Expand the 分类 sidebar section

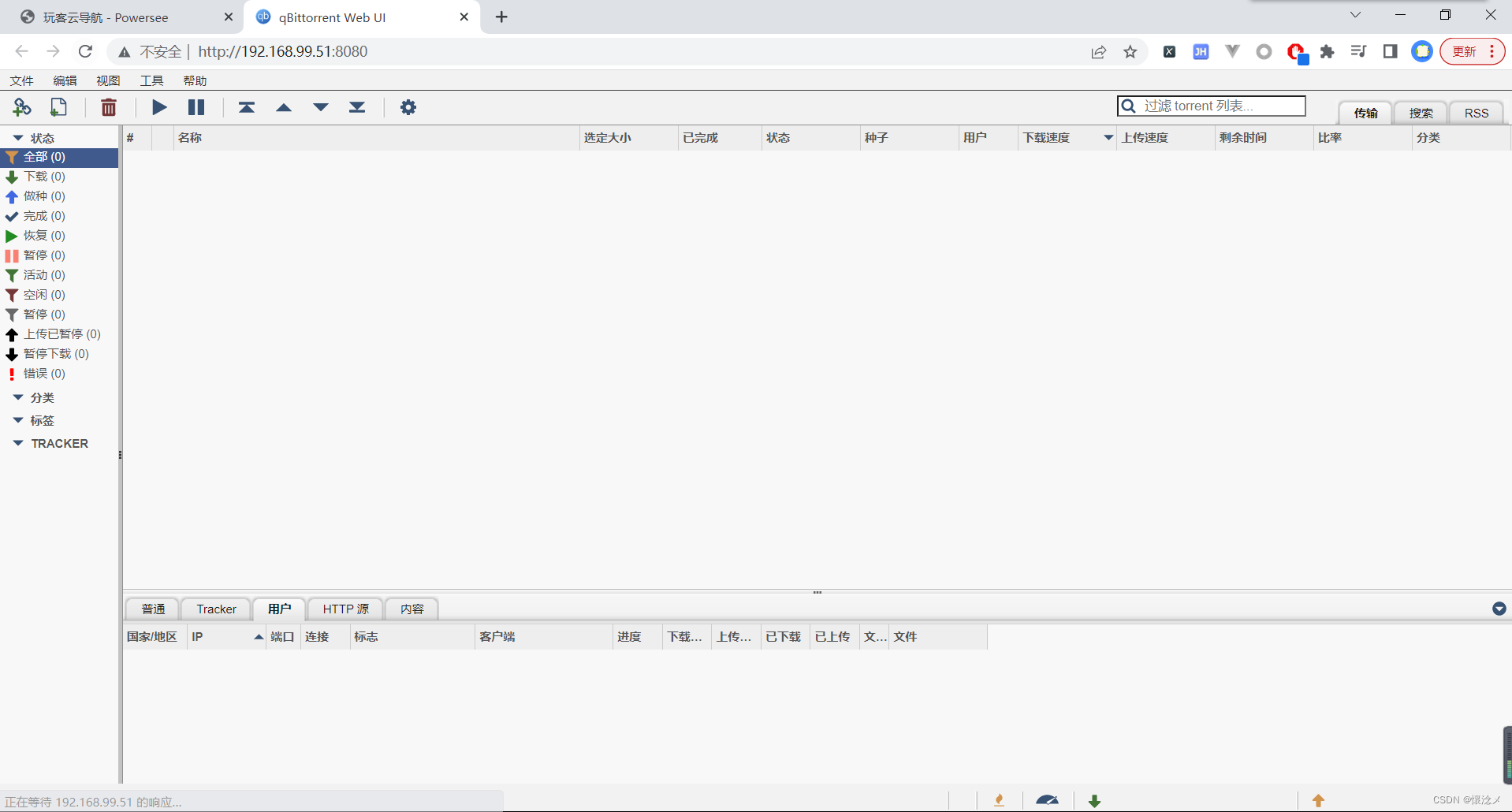click(18, 397)
